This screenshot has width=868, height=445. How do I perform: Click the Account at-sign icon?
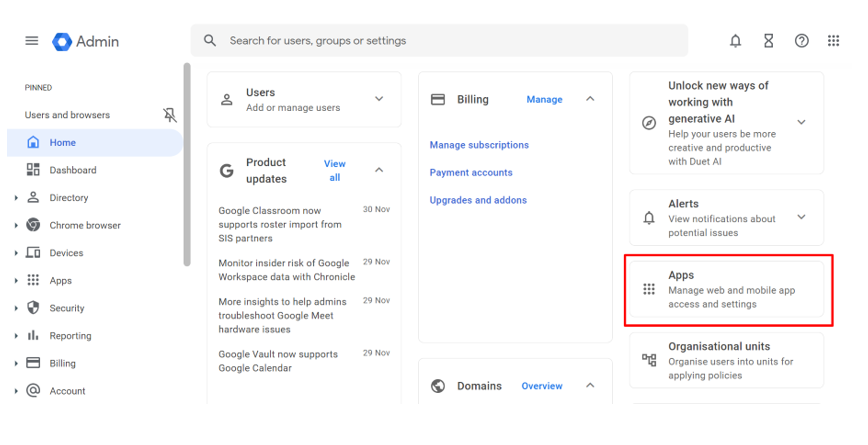(33, 390)
